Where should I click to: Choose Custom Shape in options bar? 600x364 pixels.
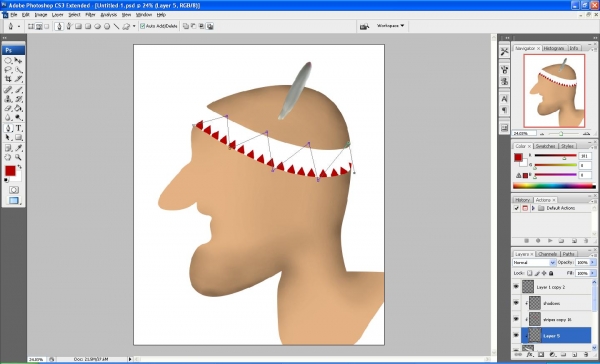click(x=126, y=26)
